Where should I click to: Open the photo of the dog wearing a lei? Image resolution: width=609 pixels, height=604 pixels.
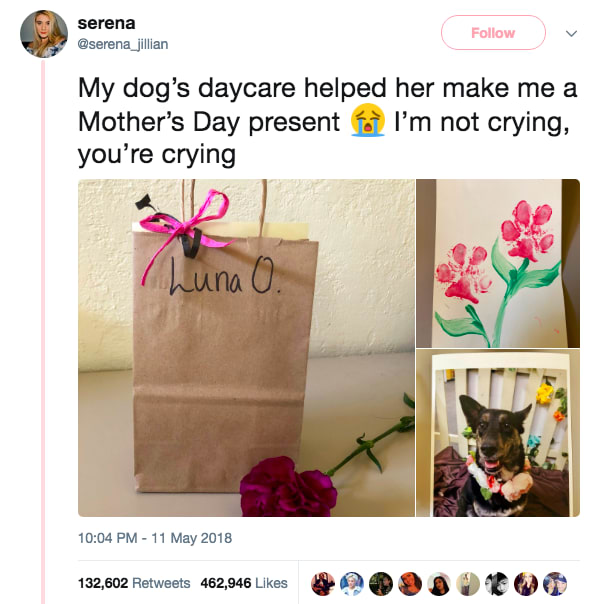click(x=498, y=433)
